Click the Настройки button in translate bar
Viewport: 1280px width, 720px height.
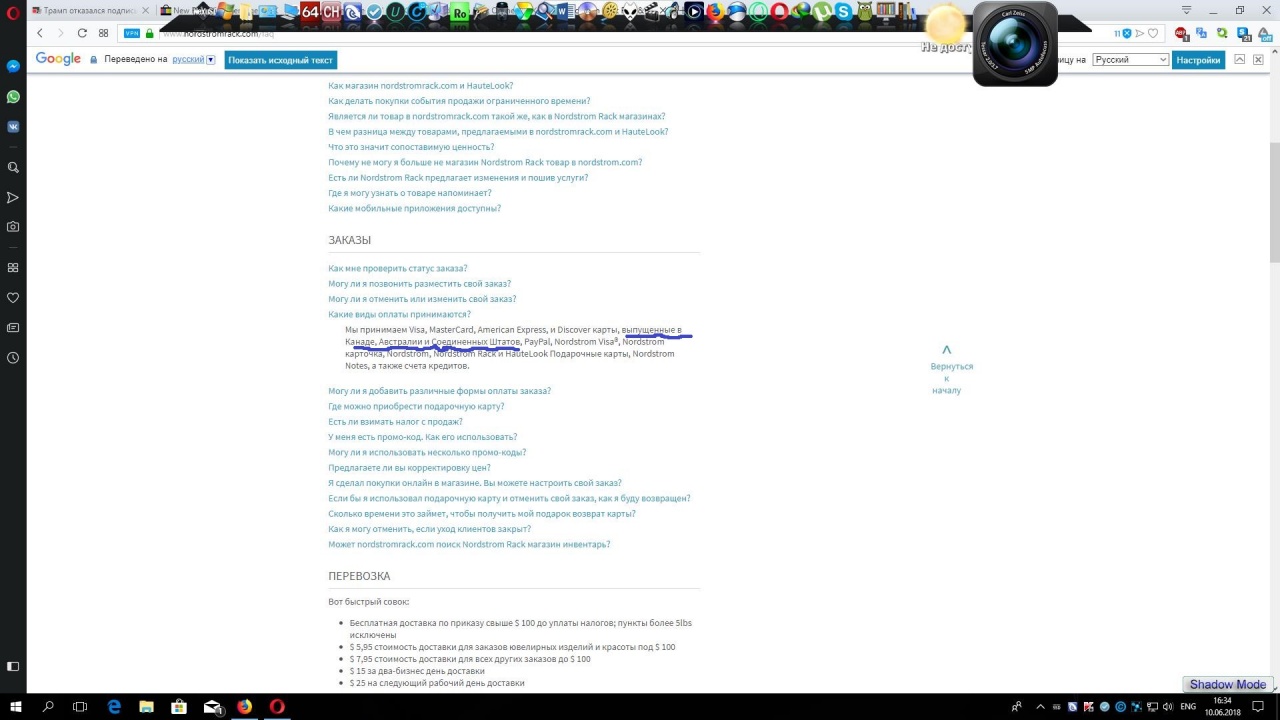point(1198,60)
